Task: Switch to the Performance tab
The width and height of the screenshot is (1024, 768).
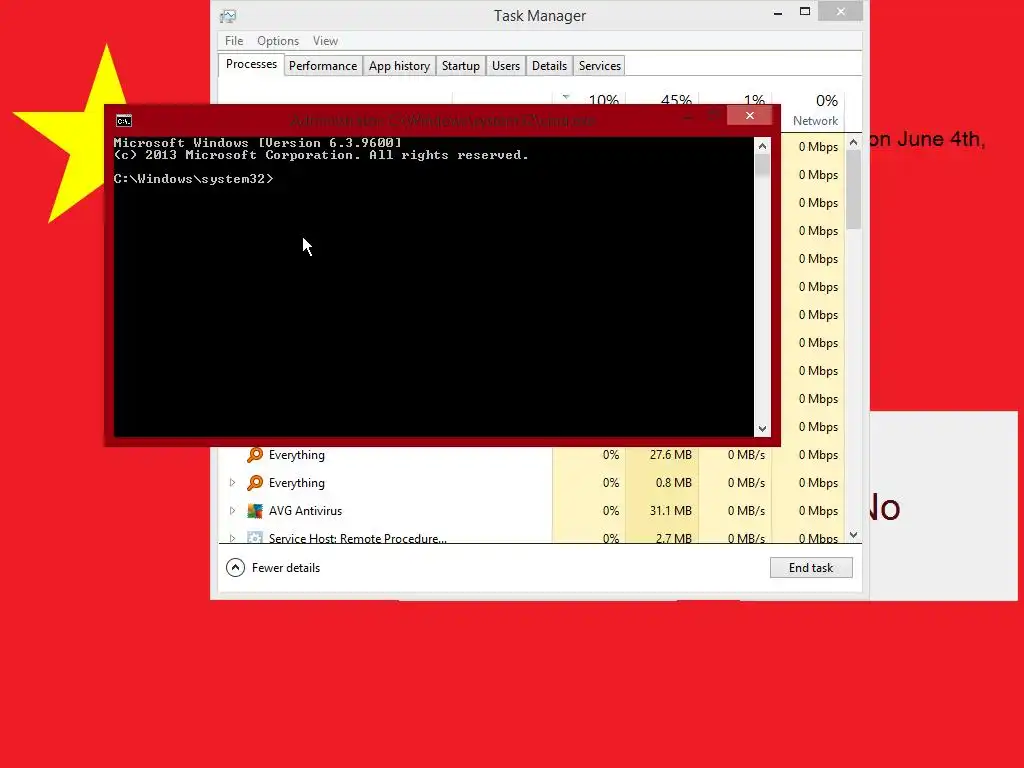Action: [x=323, y=65]
